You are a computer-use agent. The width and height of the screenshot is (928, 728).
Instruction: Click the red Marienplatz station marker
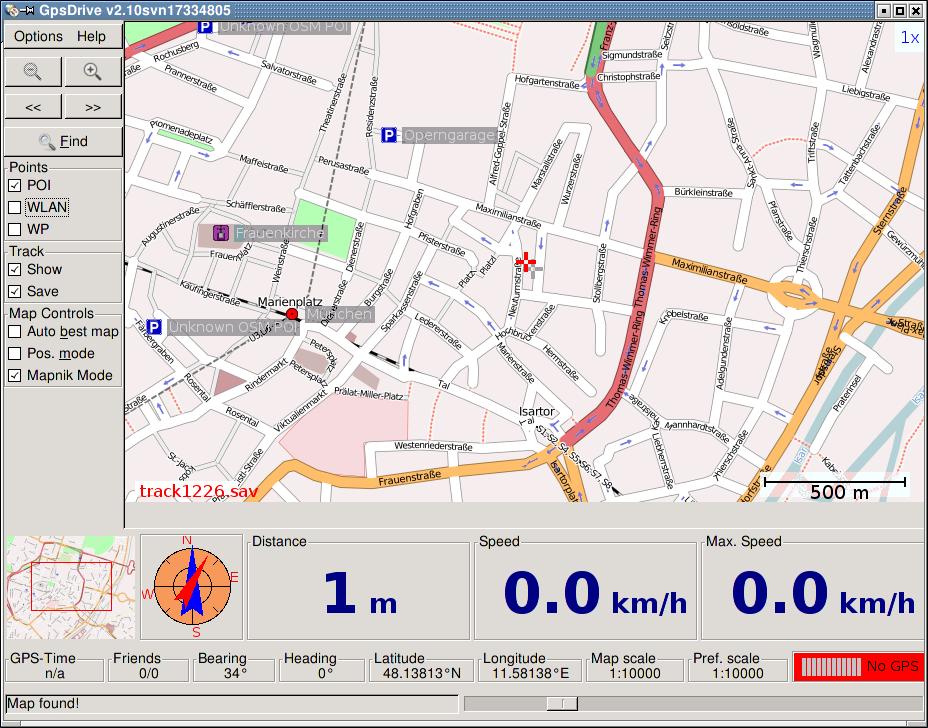pyautogui.click(x=292, y=314)
